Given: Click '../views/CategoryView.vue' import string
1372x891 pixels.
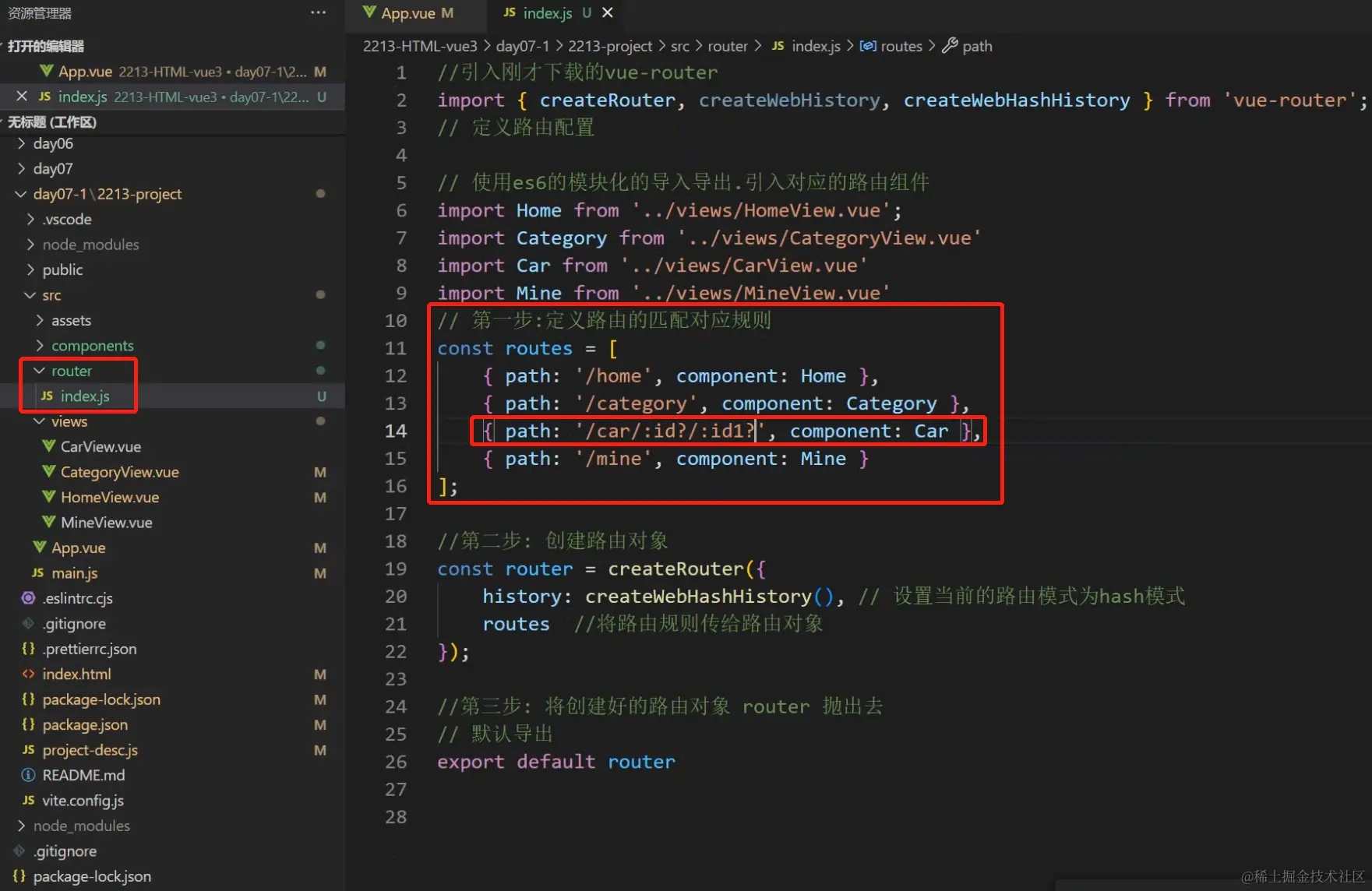Looking at the screenshot, I should click(829, 238).
